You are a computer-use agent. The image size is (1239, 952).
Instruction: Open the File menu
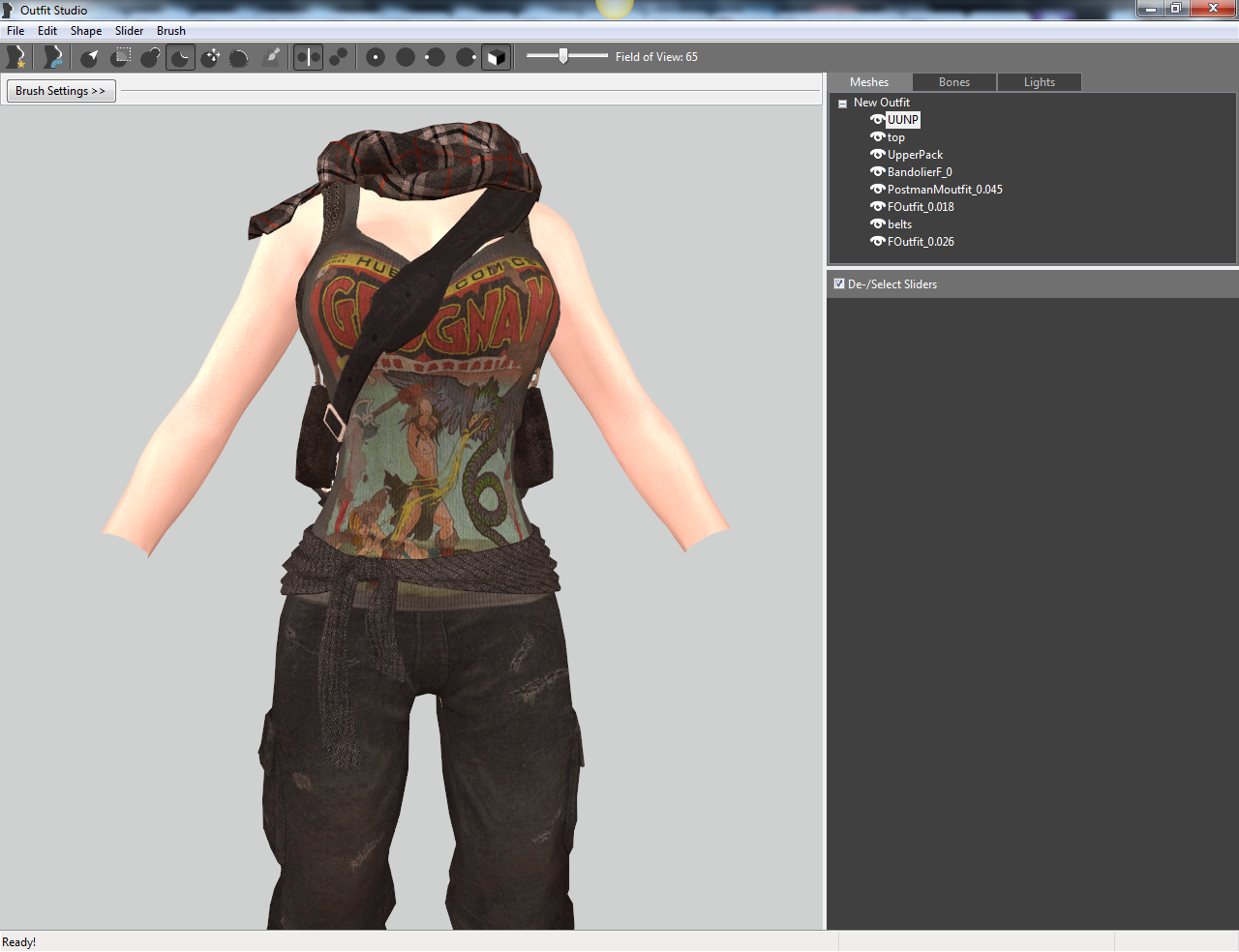(x=15, y=31)
